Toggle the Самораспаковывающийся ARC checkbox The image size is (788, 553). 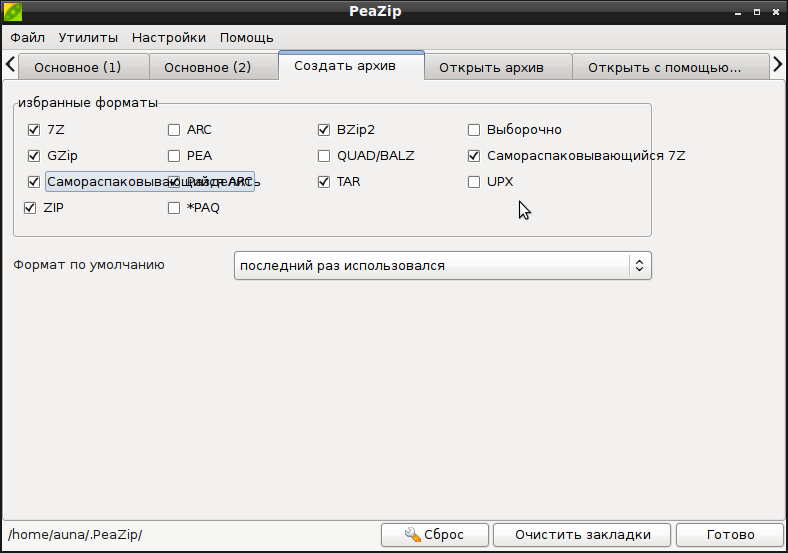[x=34, y=182]
